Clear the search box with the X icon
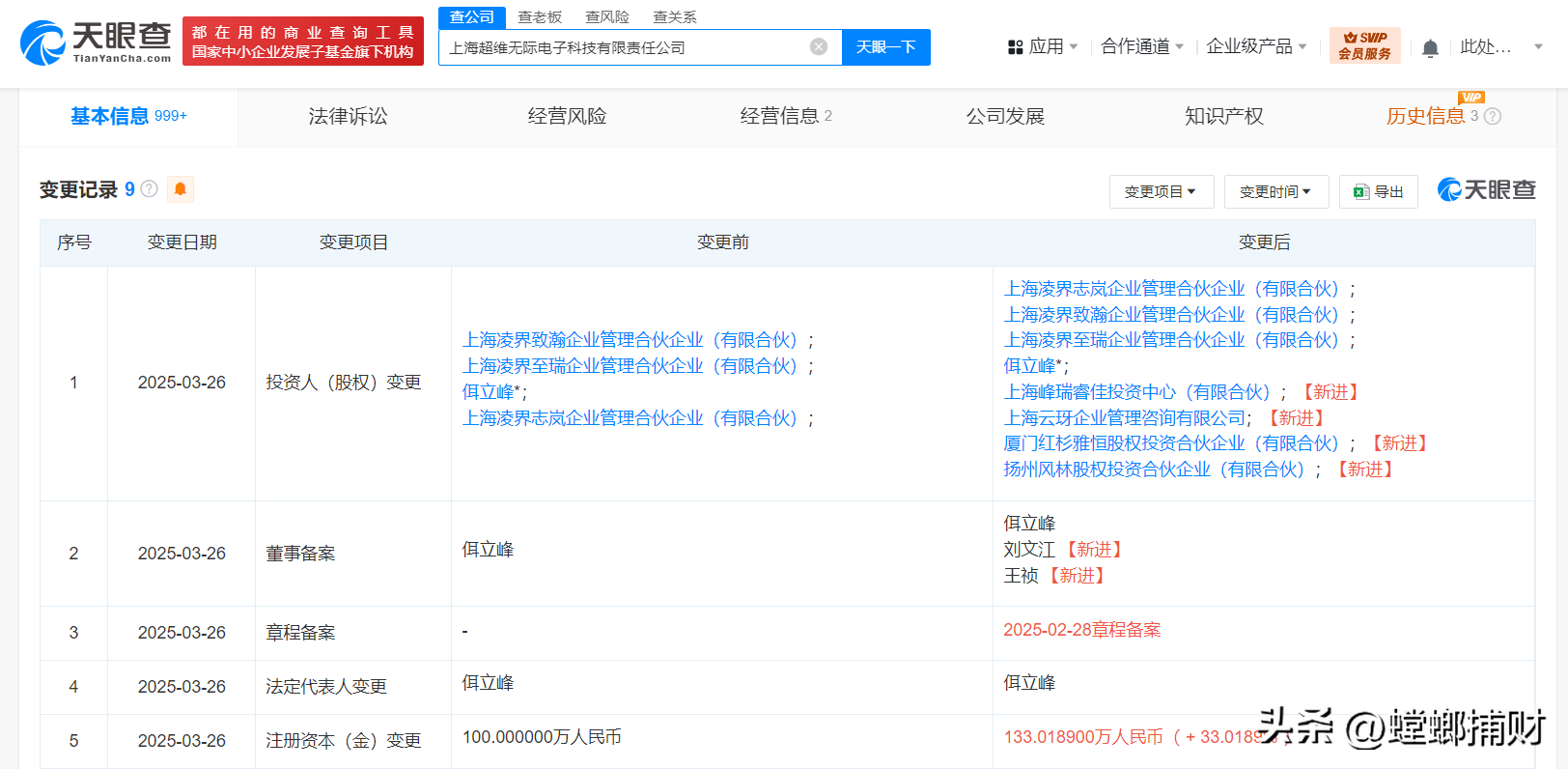Screen dimensions: 1568x769 [x=819, y=46]
